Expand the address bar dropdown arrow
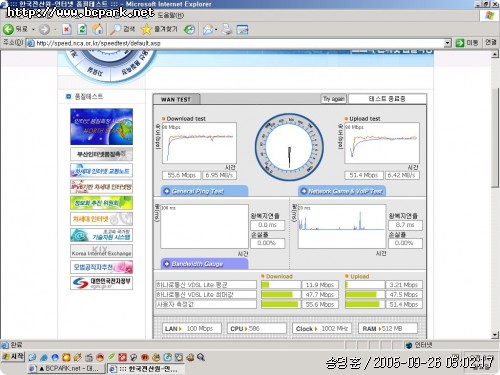Screen dimensions: 500x375 447,43
